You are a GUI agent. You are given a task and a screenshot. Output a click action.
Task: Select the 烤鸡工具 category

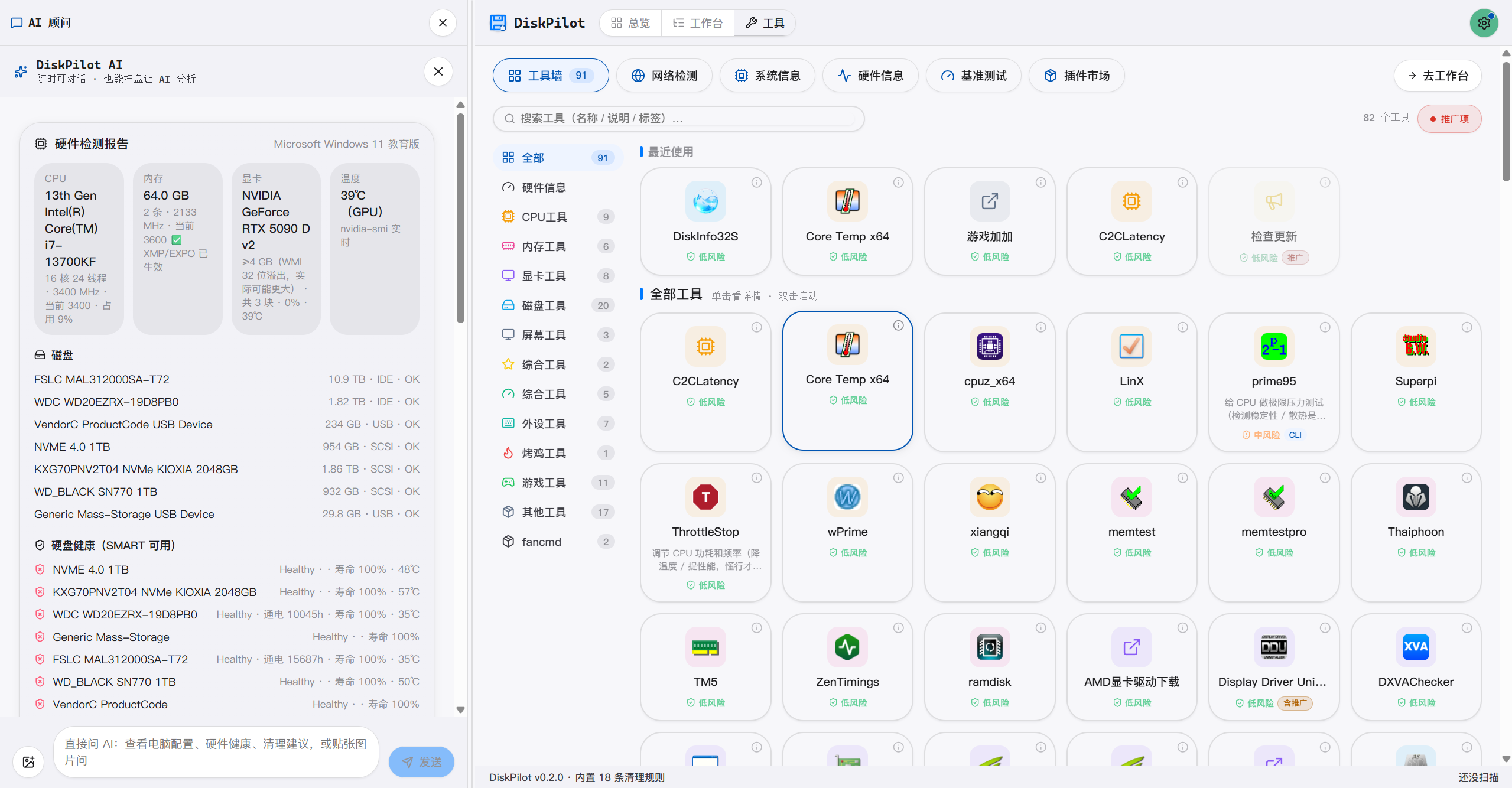(558, 453)
